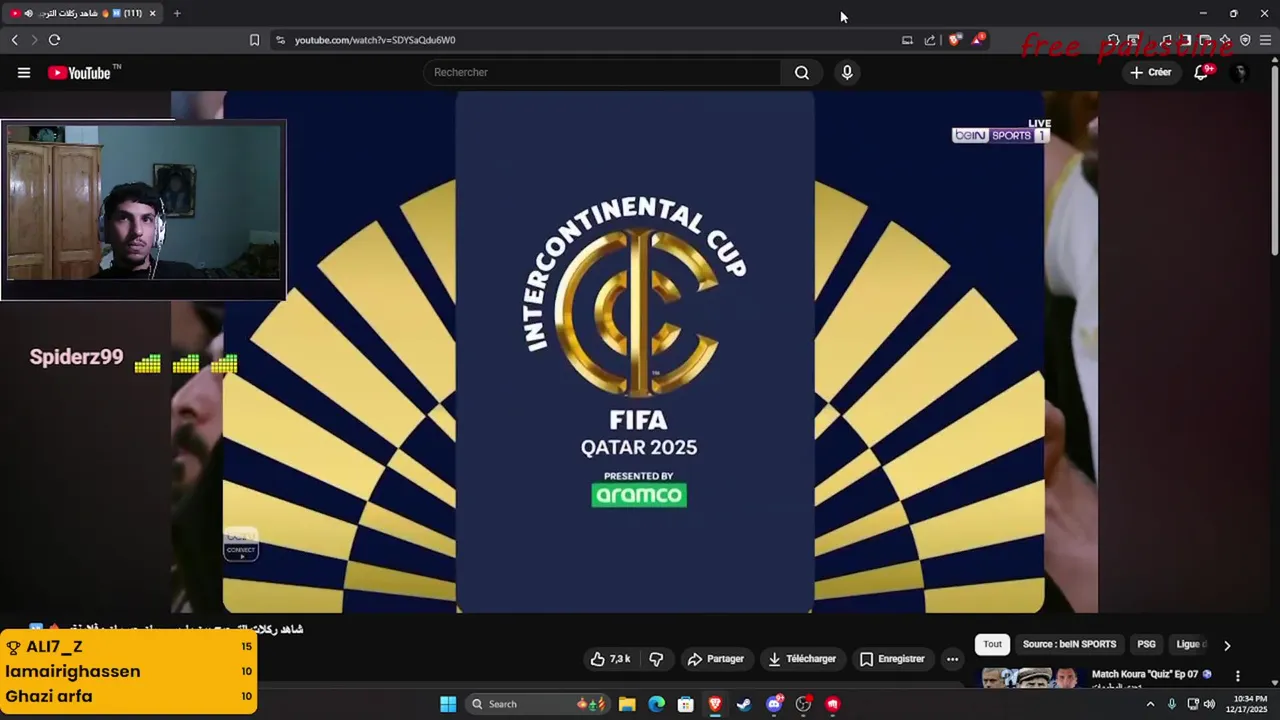Open the account avatar menu
This screenshot has width=1280, height=720.
pyautogui.click(x=1240, y=73)
